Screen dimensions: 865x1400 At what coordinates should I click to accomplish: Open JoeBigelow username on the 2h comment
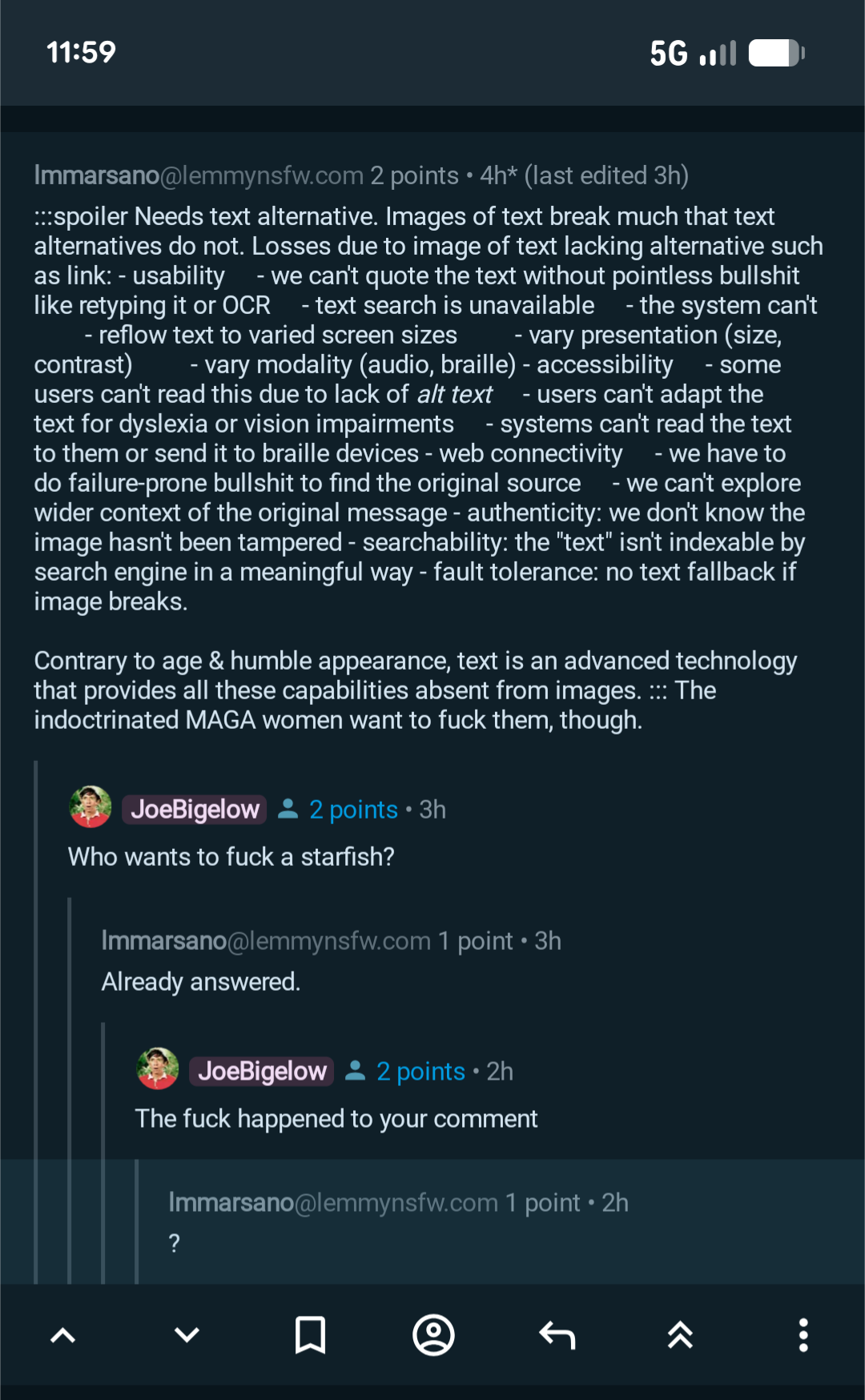point(262,1072)
